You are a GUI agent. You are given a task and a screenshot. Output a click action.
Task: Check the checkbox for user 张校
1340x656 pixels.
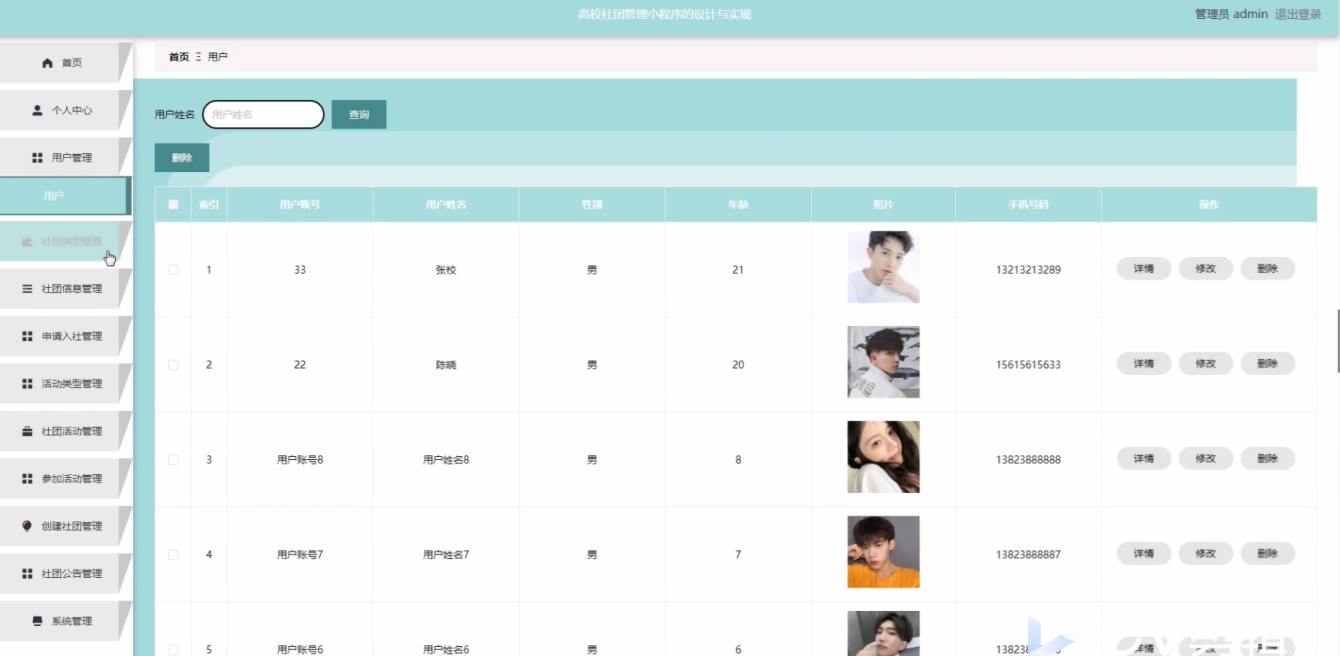click(171, 269)
